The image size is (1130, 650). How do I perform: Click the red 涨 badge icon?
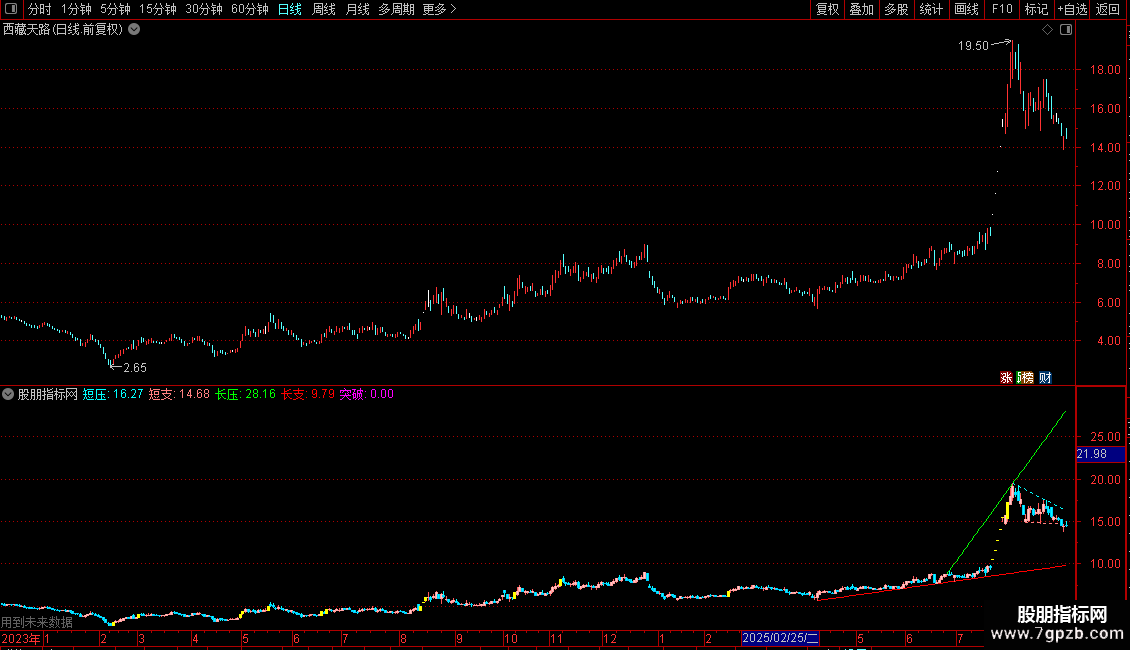(1006, 378)
